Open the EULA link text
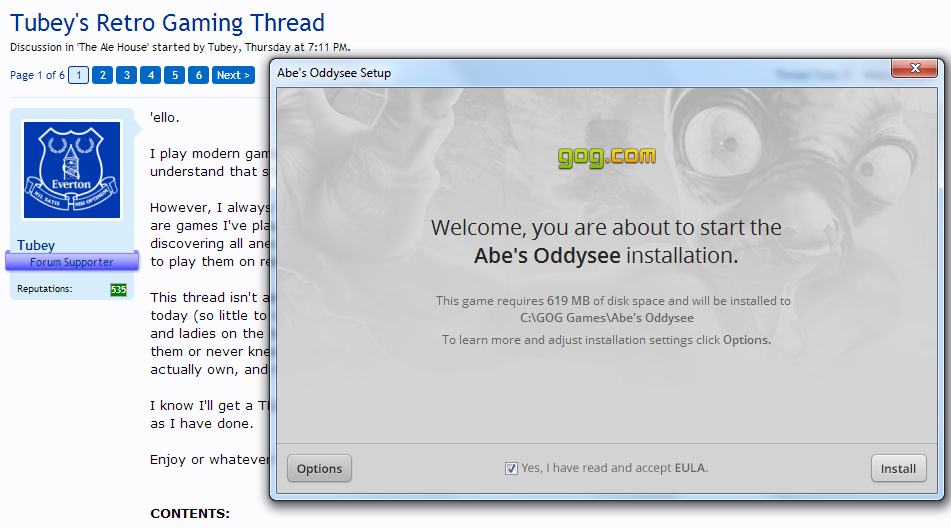 pyautogui.click(x=690, y=468)
